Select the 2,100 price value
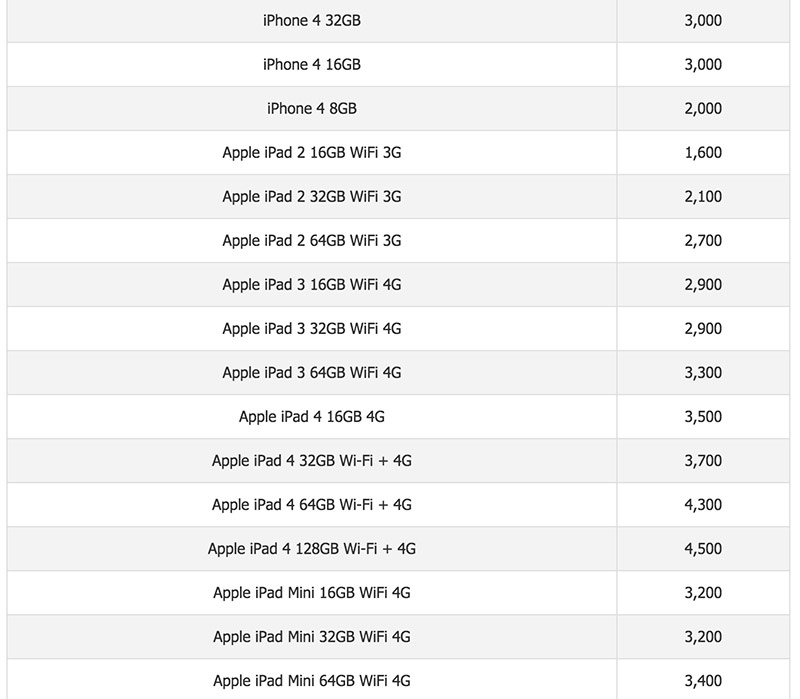 pyautogui.click(x=703, y=197)
